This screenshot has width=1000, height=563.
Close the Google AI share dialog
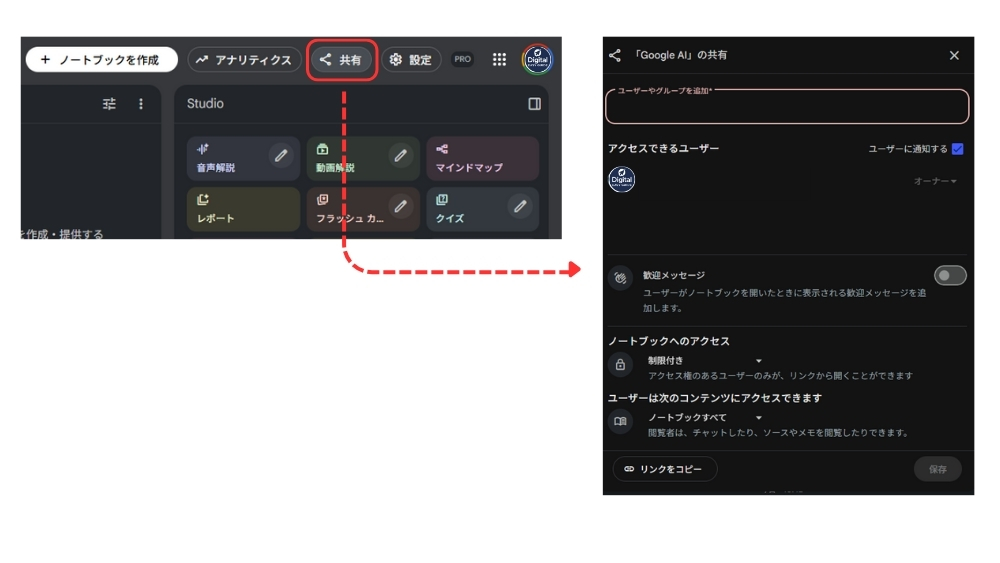coord(954,55)
